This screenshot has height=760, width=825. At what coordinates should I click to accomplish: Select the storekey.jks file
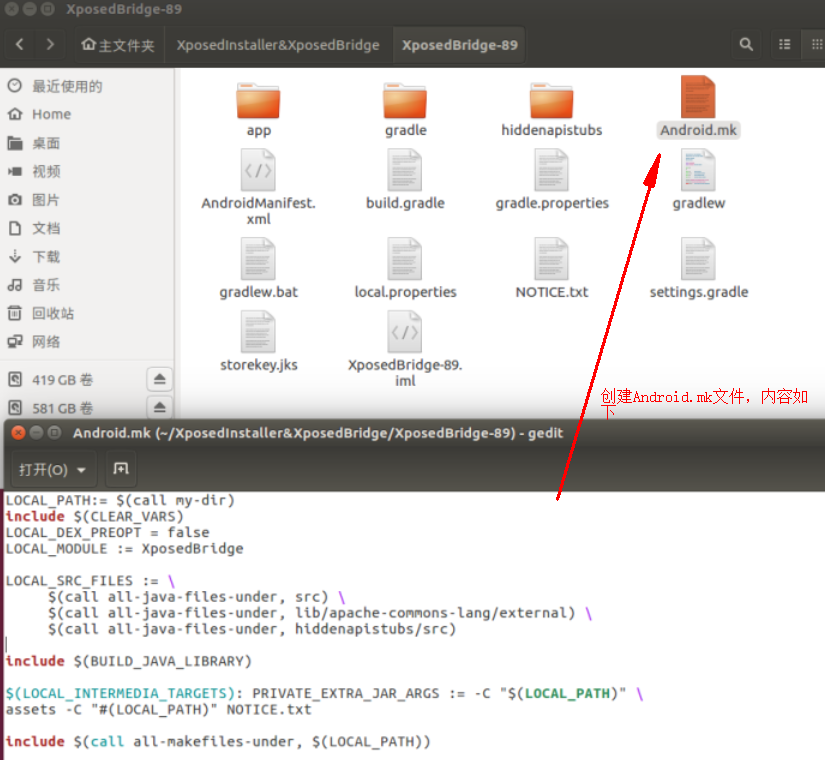(x=258, y=341)
